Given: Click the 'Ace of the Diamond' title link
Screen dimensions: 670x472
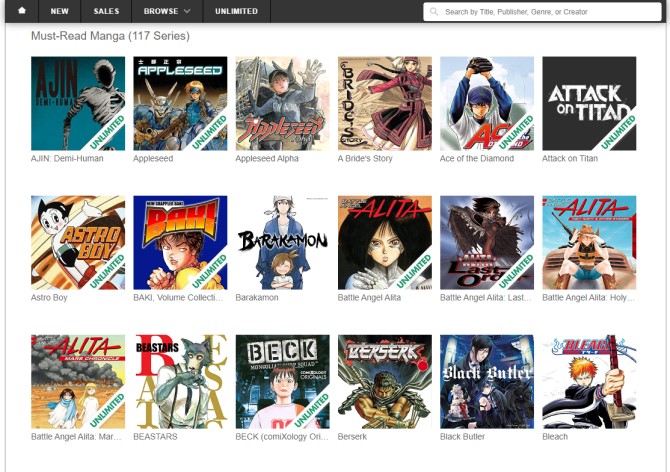Looking at the screenshot, I should coord(477,158).
